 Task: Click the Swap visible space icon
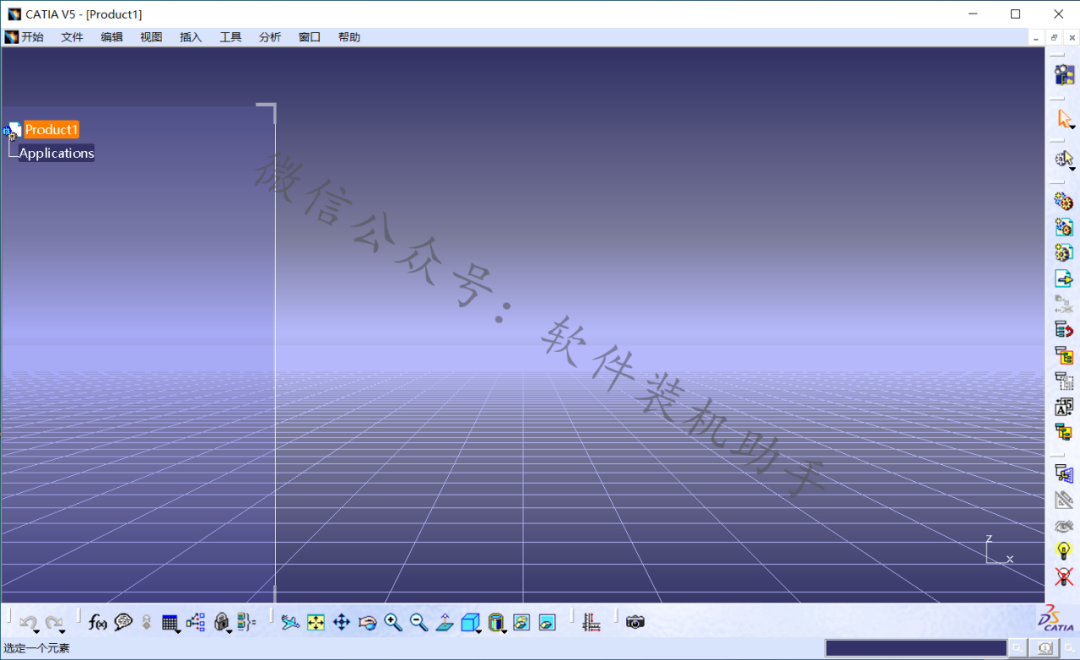pyautogui.click(x=548, y=623)
